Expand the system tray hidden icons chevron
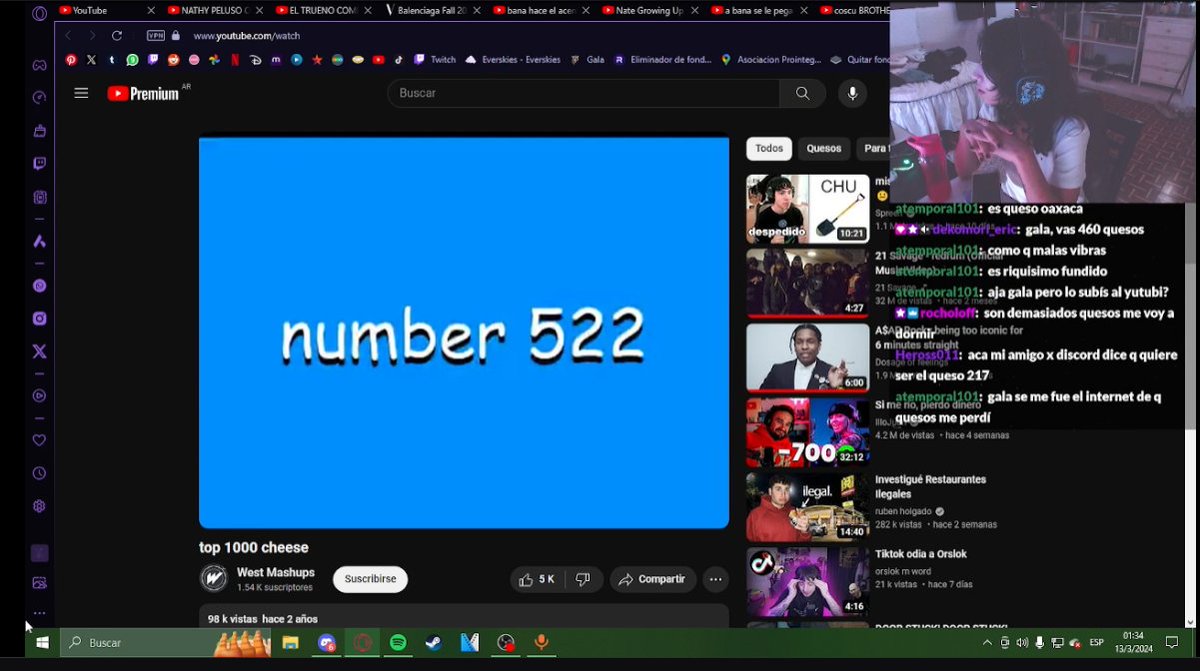1200x671 pixels. (x=987, y=643)
